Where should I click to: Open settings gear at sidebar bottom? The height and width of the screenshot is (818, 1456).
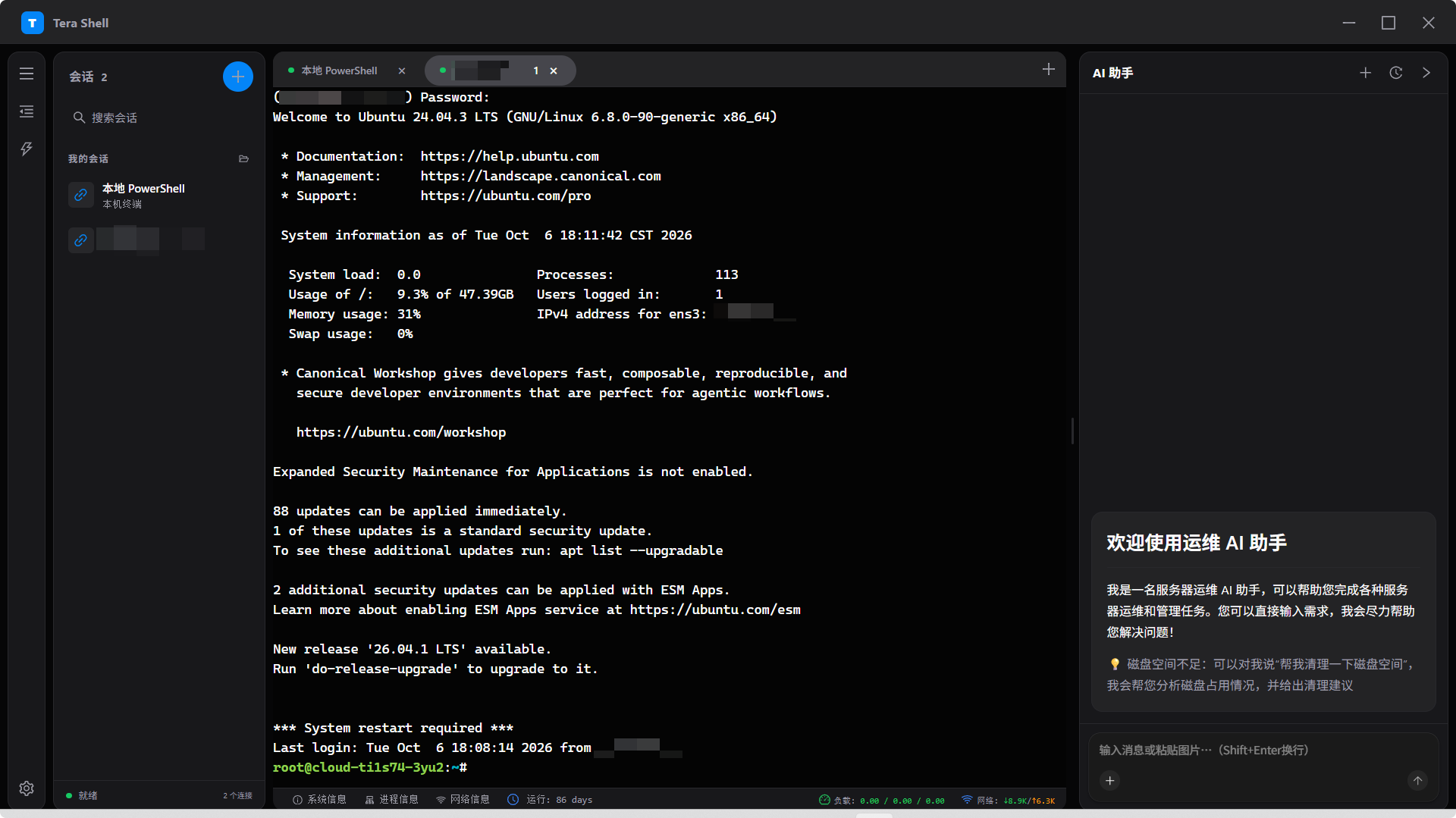(x=27, y=788)
